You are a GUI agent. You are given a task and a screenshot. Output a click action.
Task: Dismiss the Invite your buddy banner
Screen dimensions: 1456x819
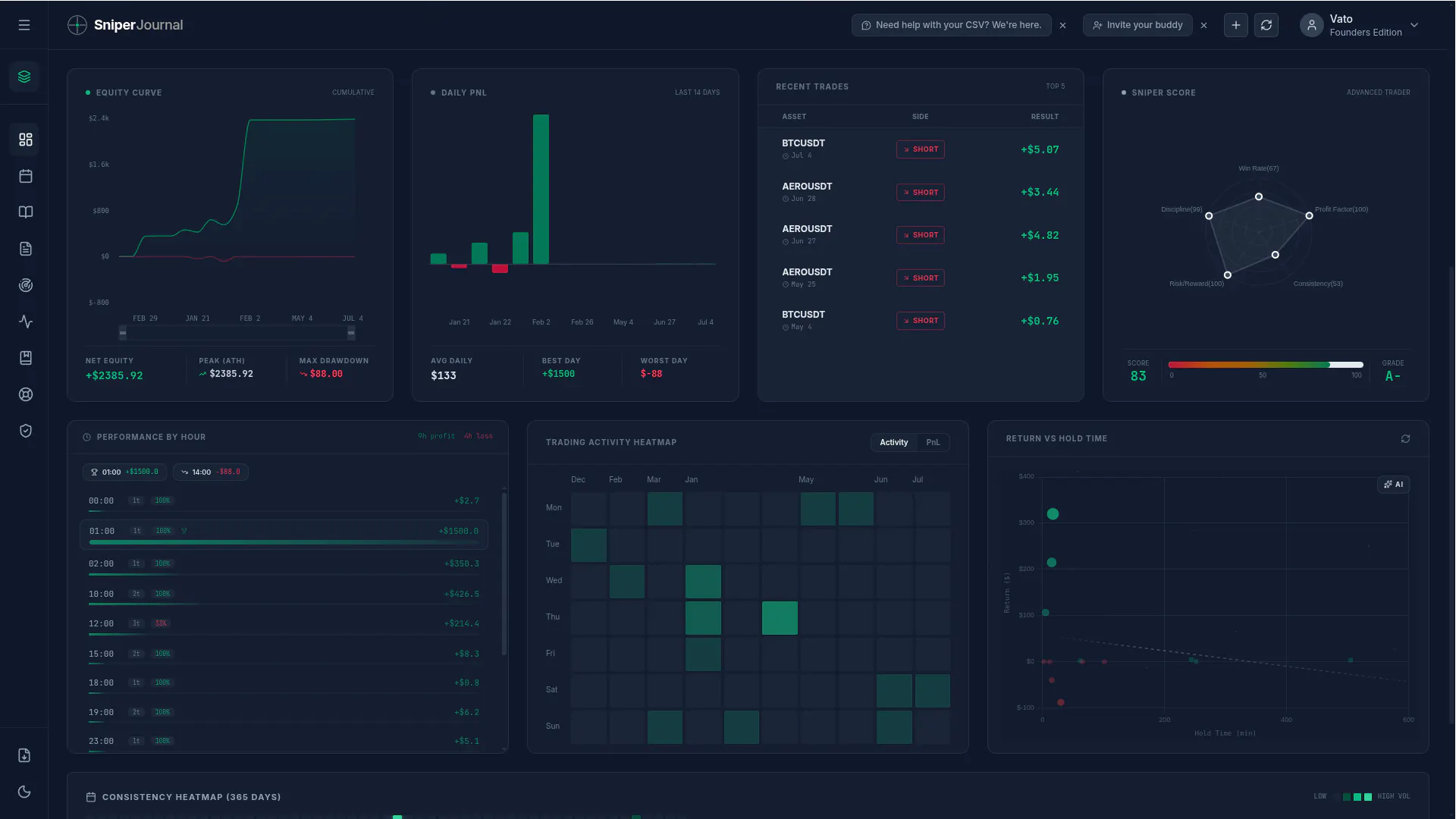click(x=1204, y=25)
